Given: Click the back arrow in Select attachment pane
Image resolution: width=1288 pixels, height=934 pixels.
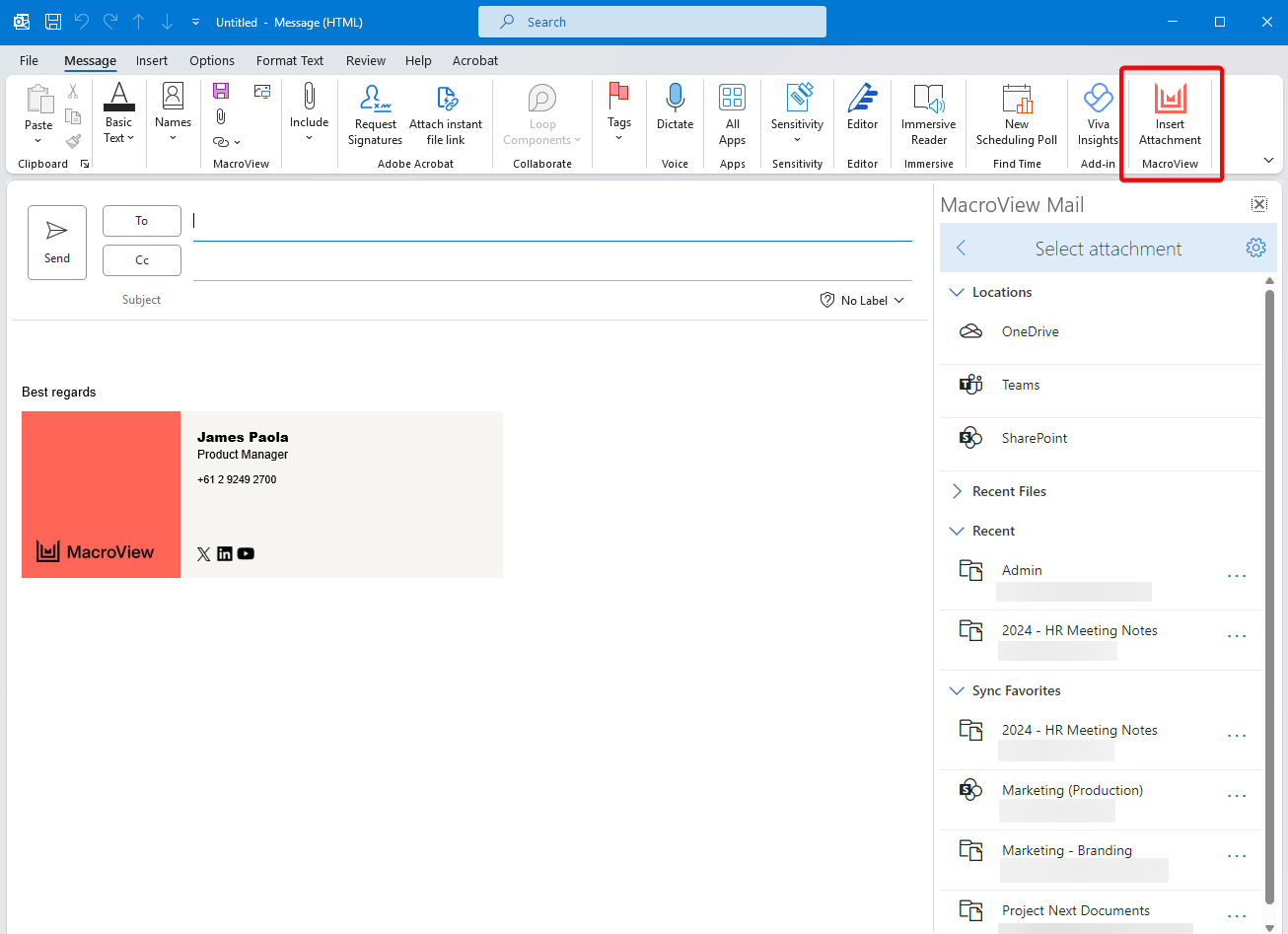Looking at the screenshot, I should coord(961,248).
